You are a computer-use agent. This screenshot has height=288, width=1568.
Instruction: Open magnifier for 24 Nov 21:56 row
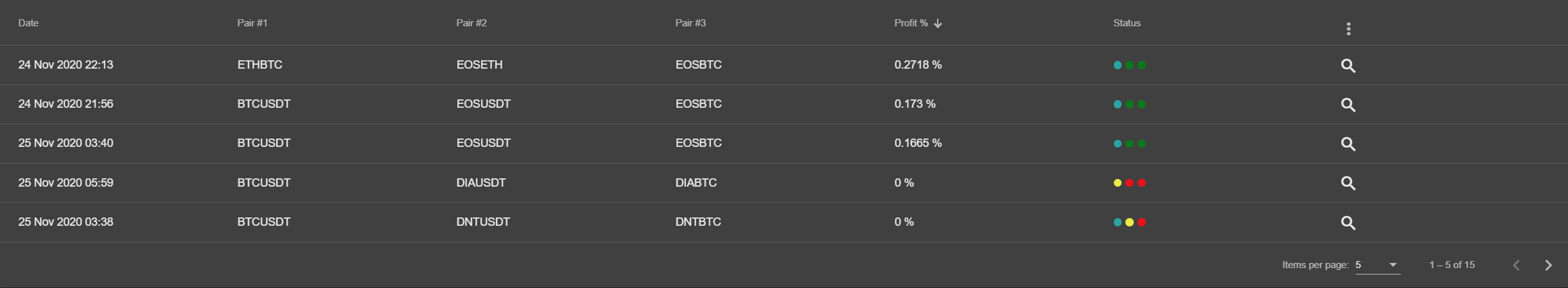pyautogui.click(x=1348, y=105)
